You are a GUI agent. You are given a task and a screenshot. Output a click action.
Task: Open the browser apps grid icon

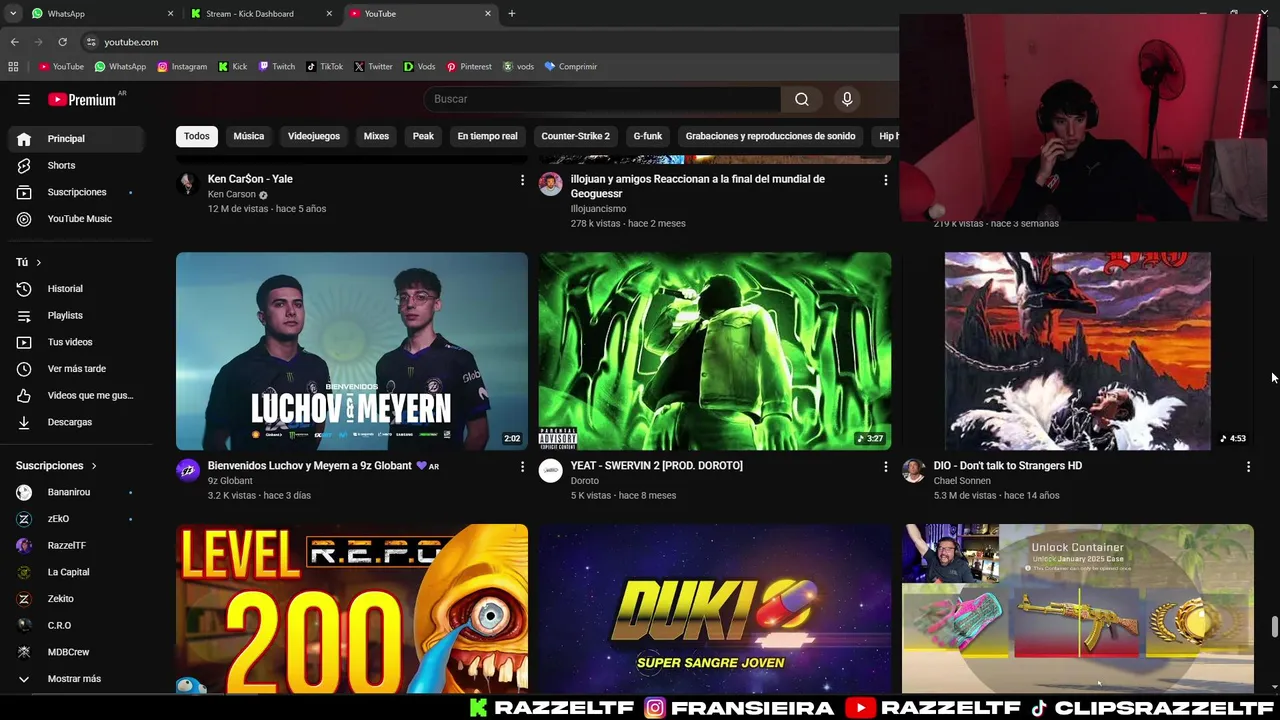(13, 67)
